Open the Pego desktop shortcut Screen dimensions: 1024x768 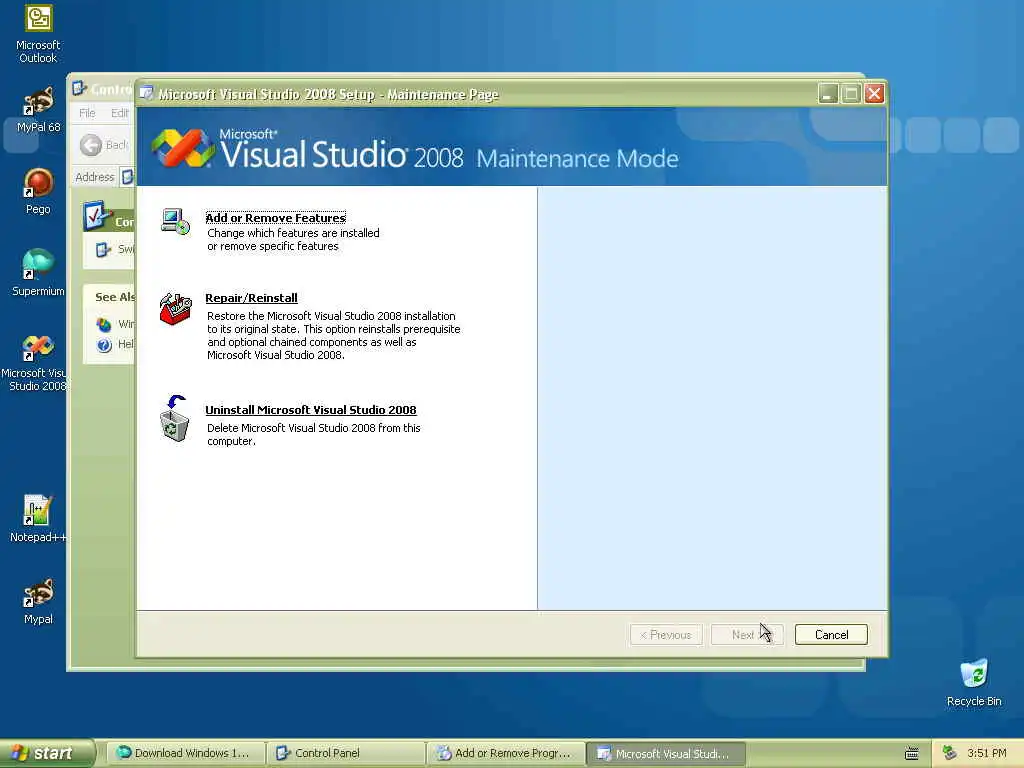38,191
